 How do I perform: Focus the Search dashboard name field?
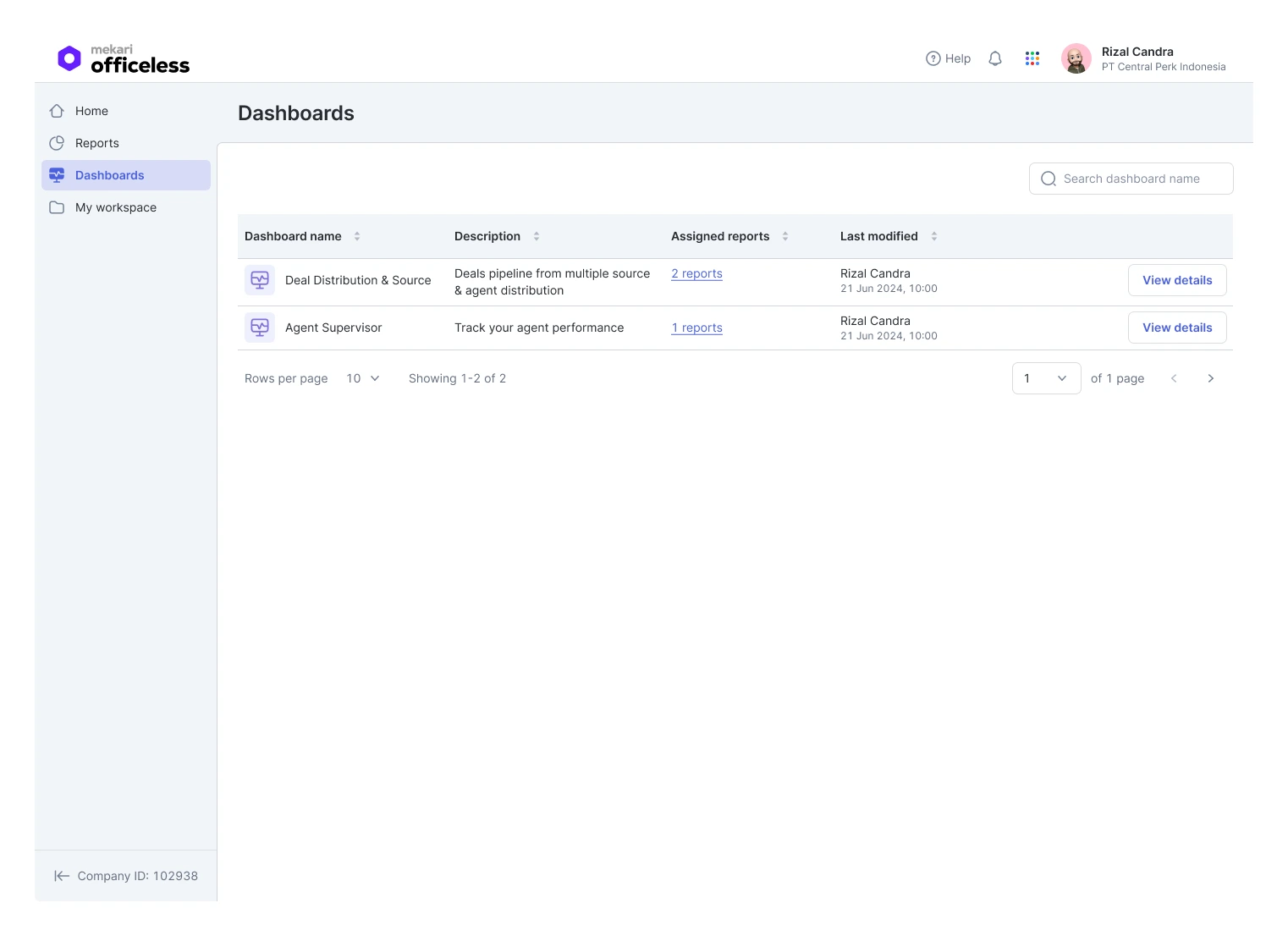tap(1131, 179)
